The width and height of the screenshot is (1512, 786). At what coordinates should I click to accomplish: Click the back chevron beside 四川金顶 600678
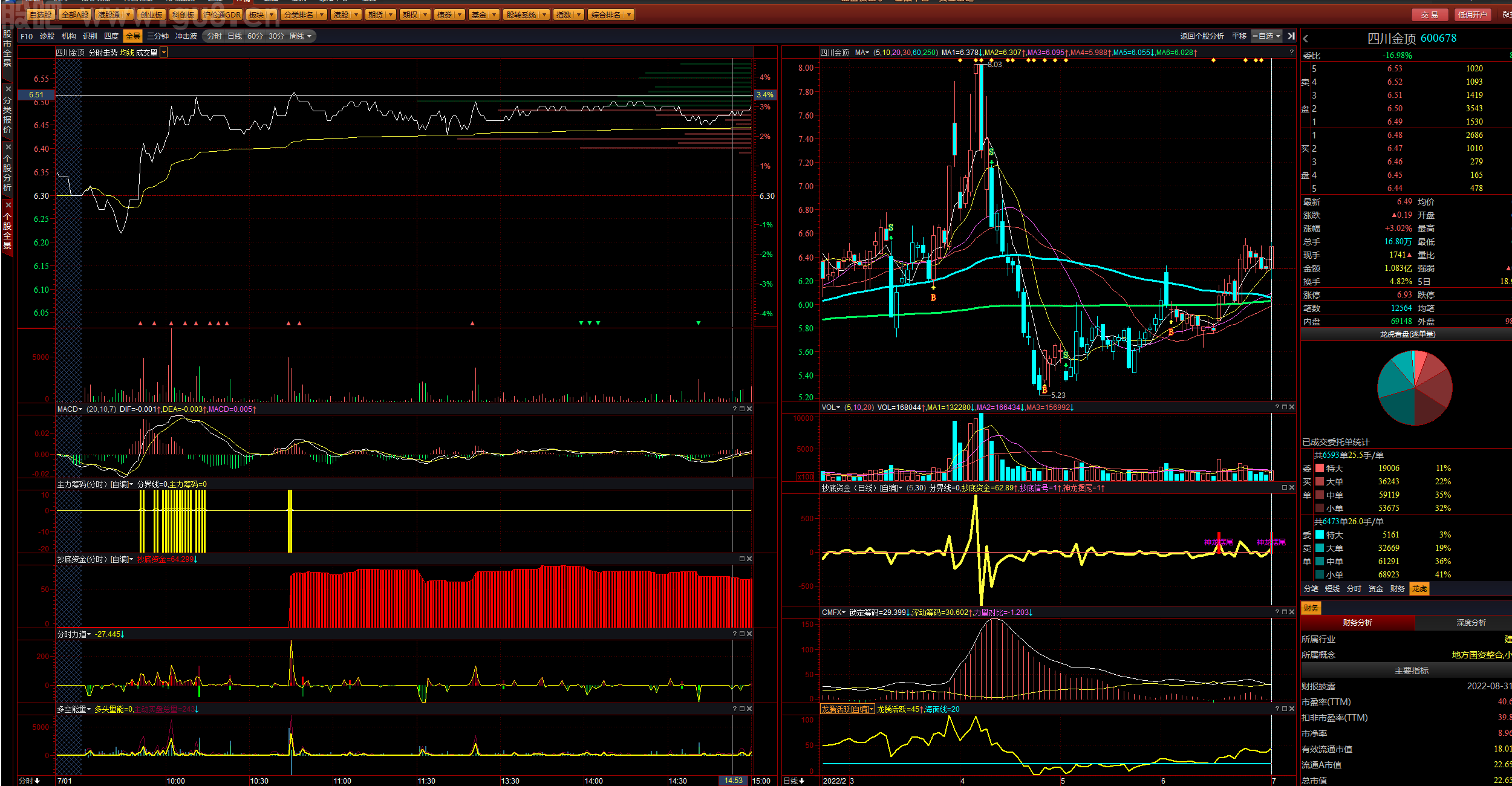pyautogui.click(x=1306, y=39)
